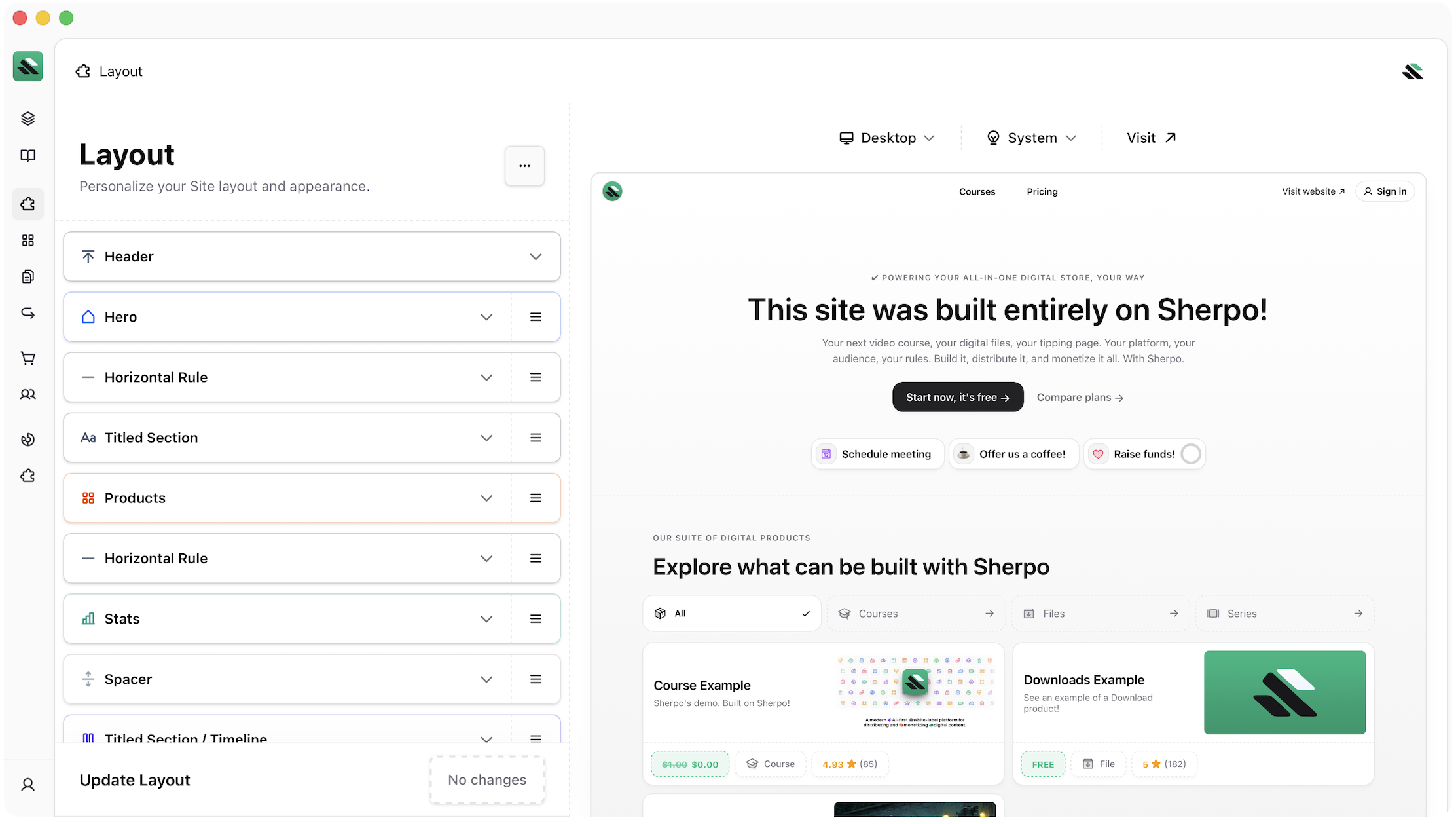Click the redirect arrow sidebar icon
The width and height of the screenshot is (1456, 824).
point(27,313)
